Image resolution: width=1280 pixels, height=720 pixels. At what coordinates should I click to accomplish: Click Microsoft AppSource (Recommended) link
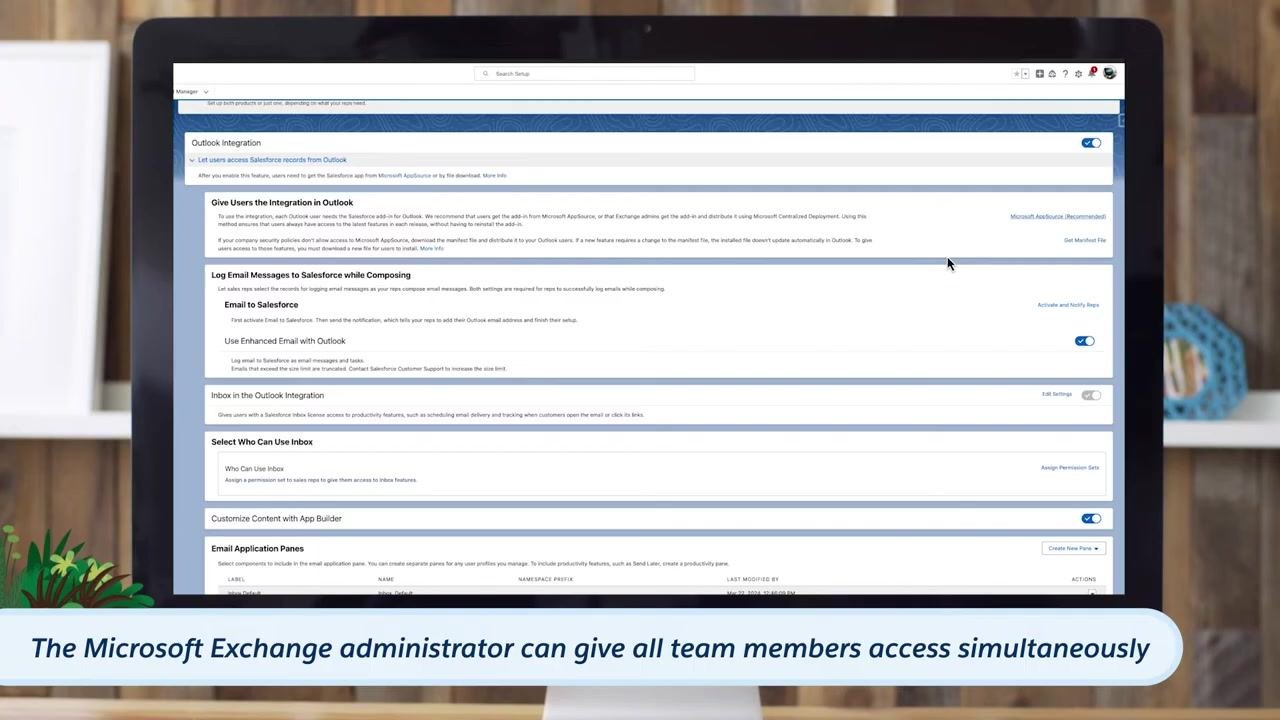point(1058,216)
